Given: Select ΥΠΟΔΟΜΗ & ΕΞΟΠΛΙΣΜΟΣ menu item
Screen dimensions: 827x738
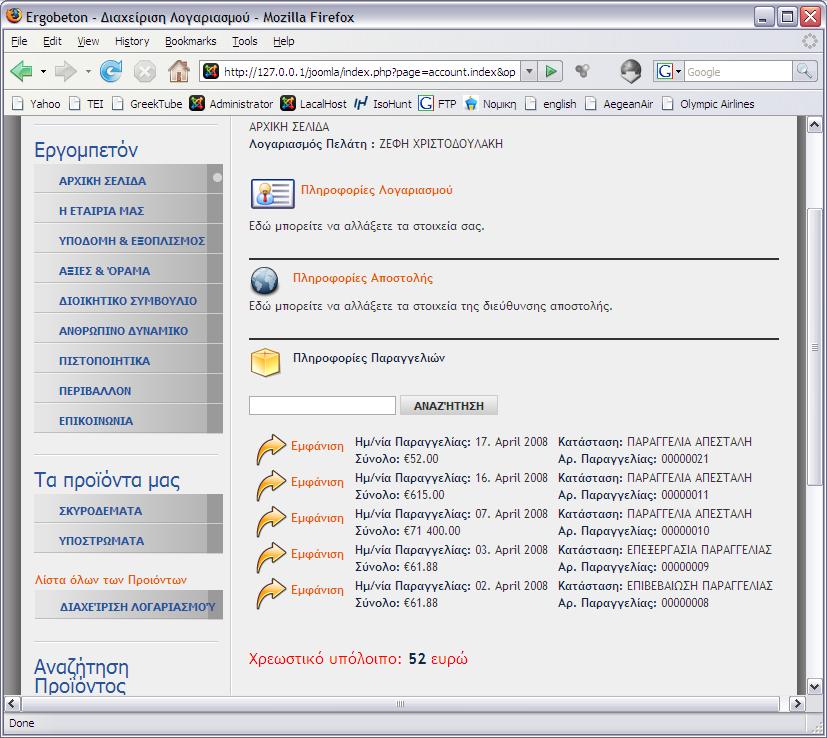Looking at the screenshot, I should pyautogui.click(x=128, y=241).
